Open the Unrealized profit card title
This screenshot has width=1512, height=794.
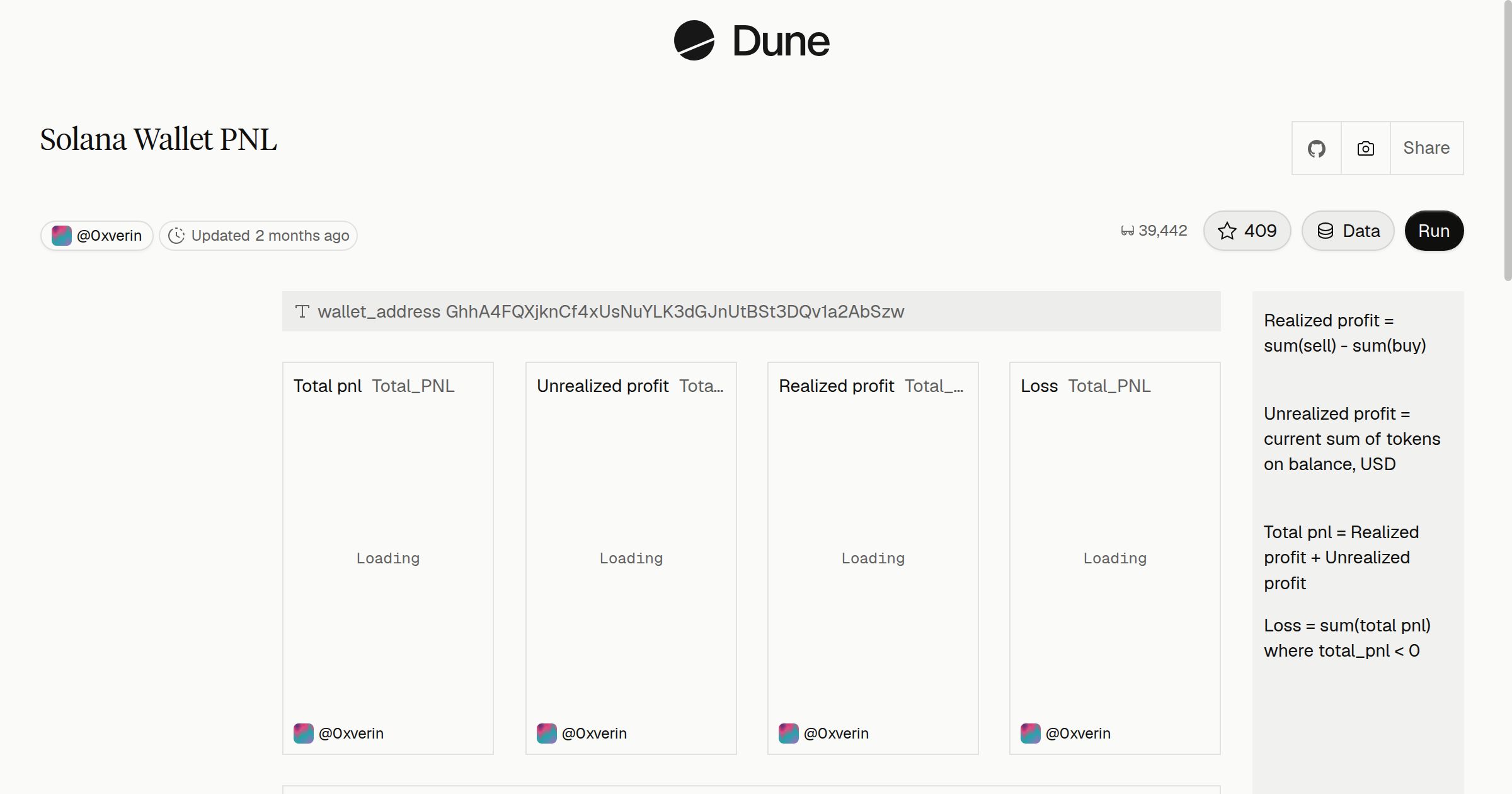(602, 386)
